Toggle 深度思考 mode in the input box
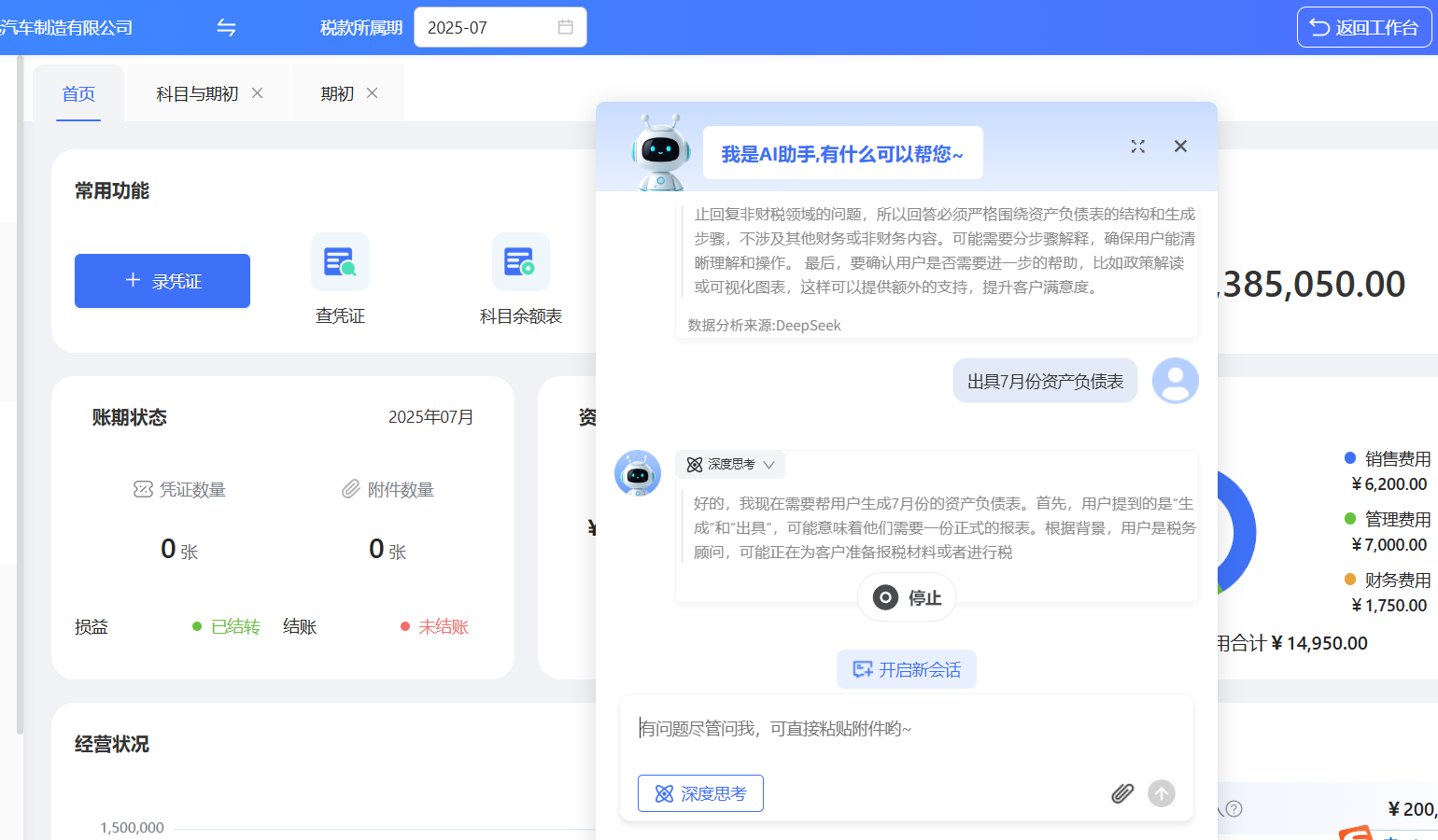The image size is (1438, 840). pyautogui.click(x=700, y=793)
